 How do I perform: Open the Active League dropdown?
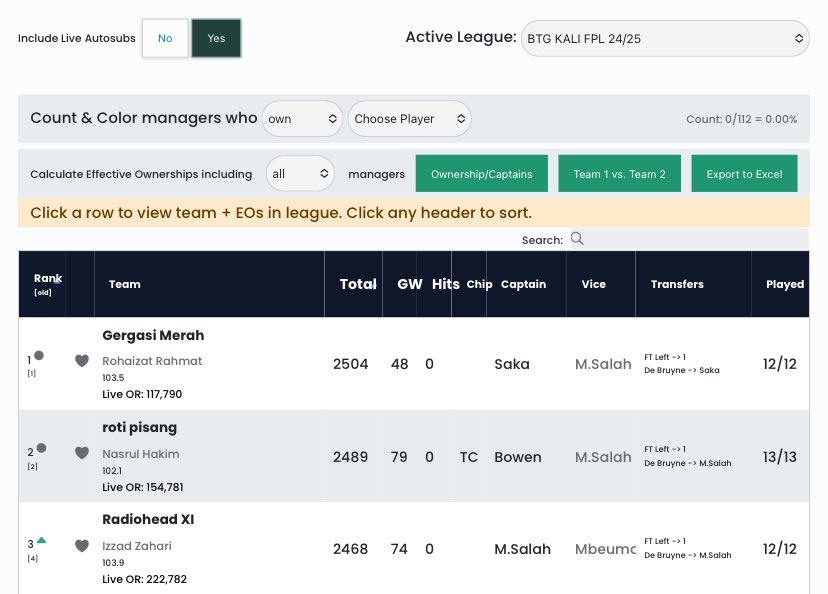665,39
